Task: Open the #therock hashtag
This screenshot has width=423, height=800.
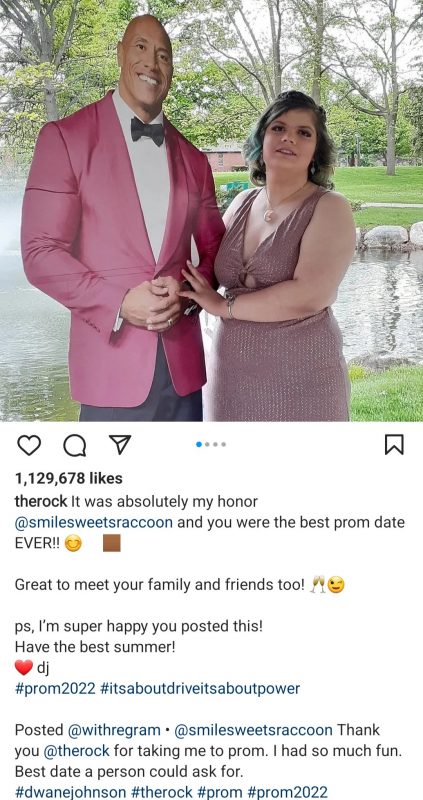Action: (x=162, y=792)
